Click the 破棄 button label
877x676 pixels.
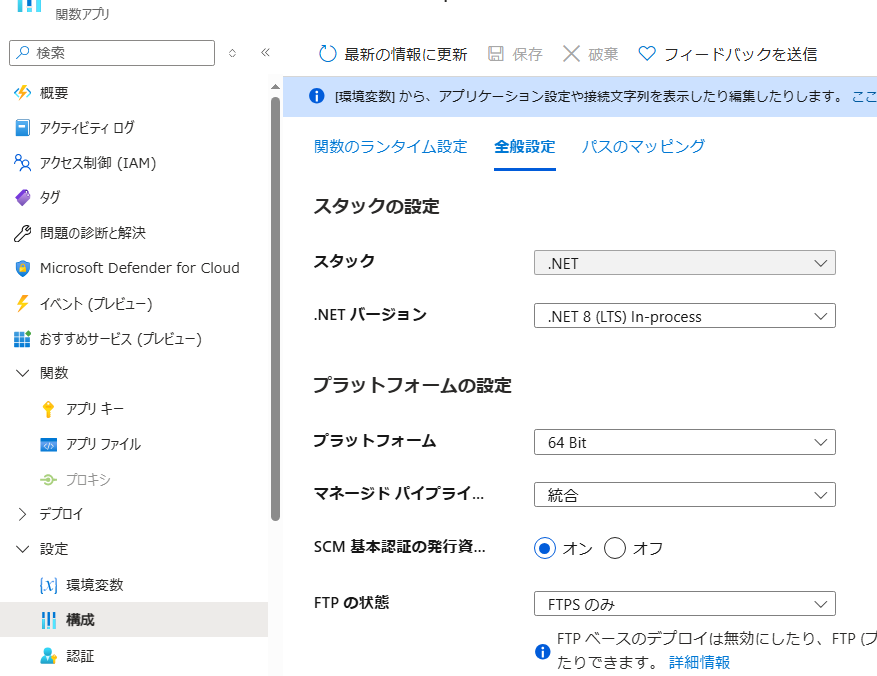pos(603,54)
